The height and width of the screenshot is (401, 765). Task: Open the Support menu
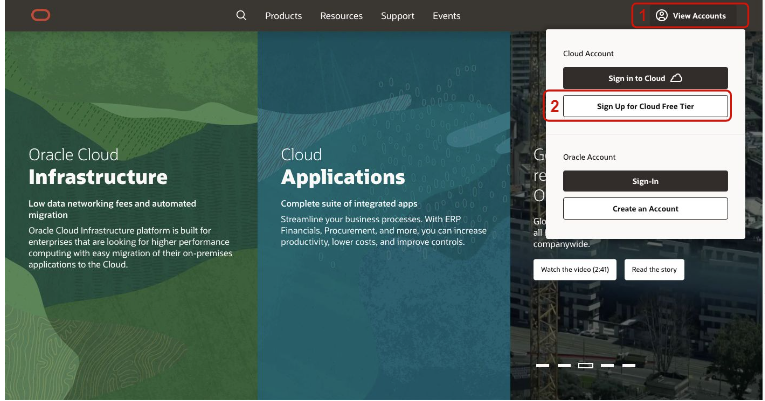click(398, 16)
